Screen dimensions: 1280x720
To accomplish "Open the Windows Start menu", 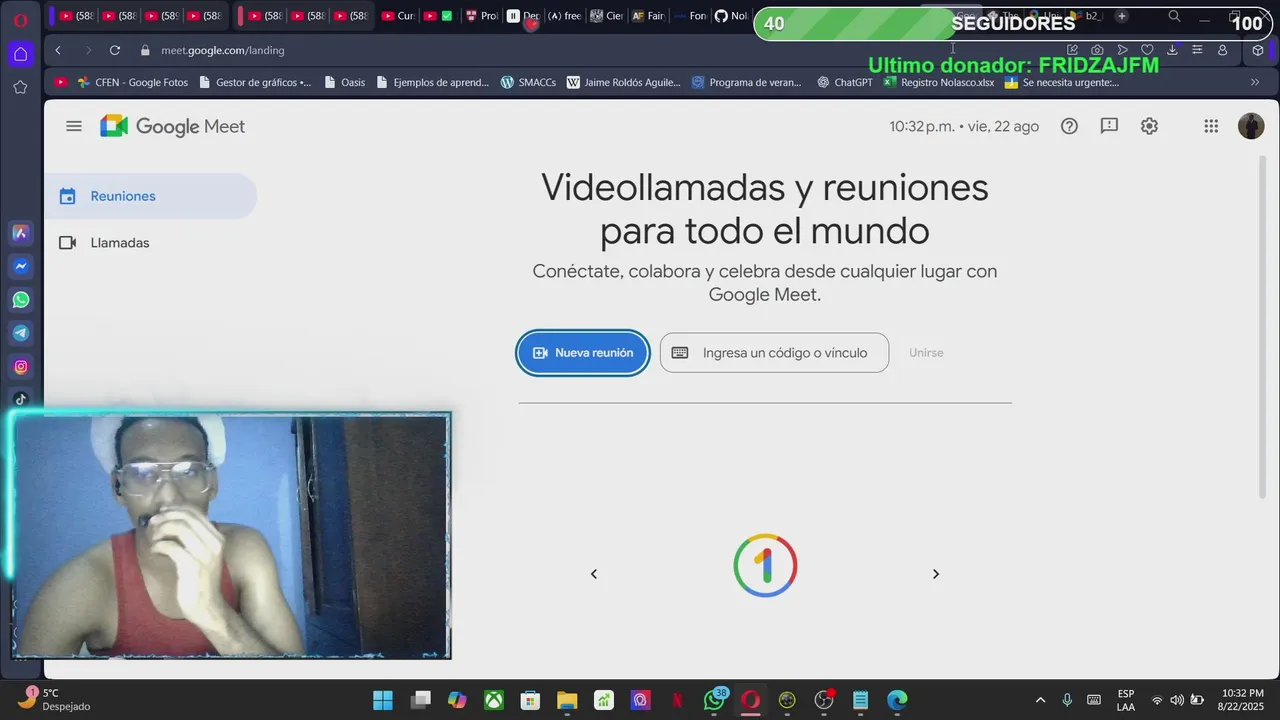I will [x=383, y=700].
